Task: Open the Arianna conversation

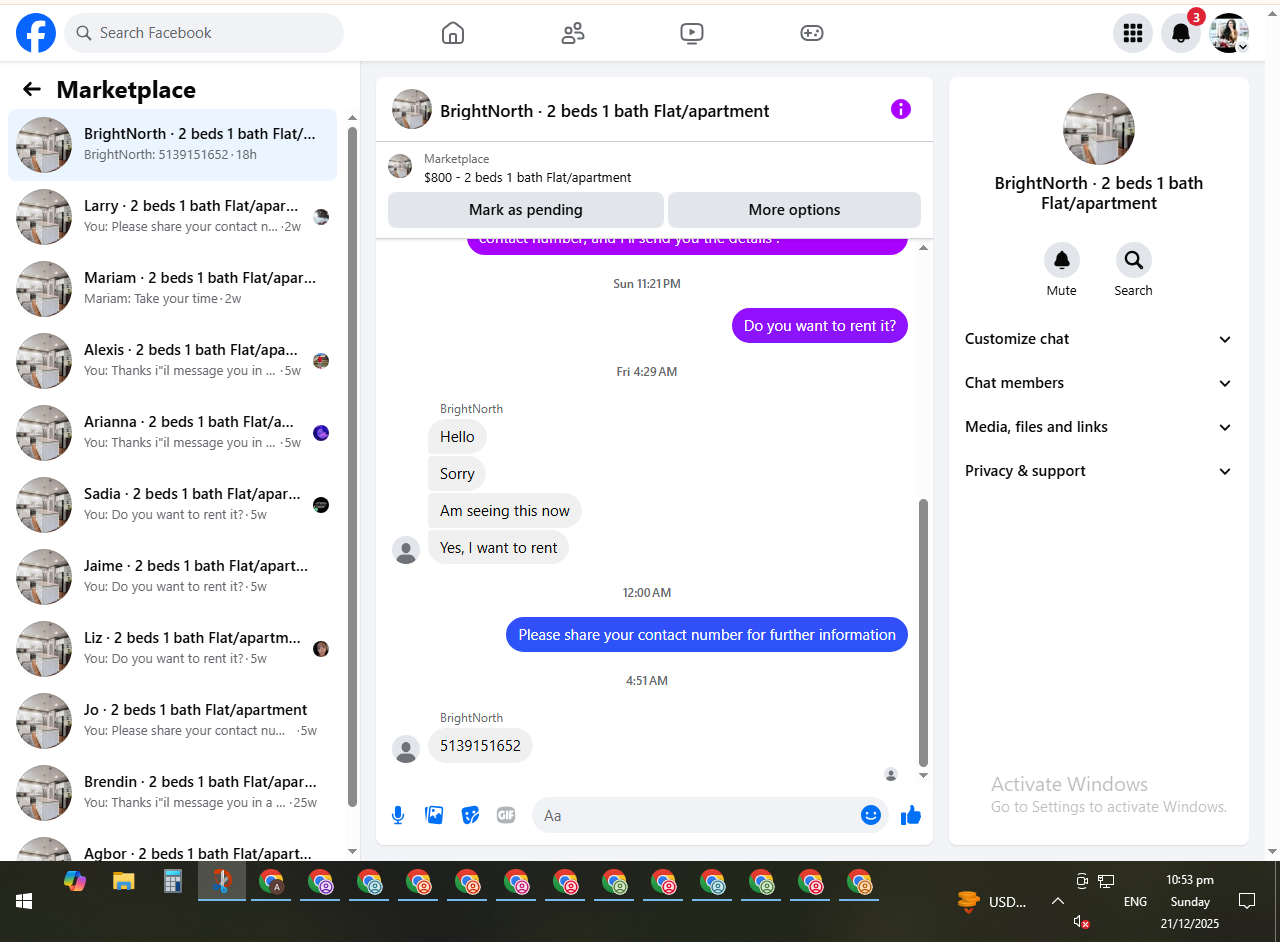Action: click(172, 433)
